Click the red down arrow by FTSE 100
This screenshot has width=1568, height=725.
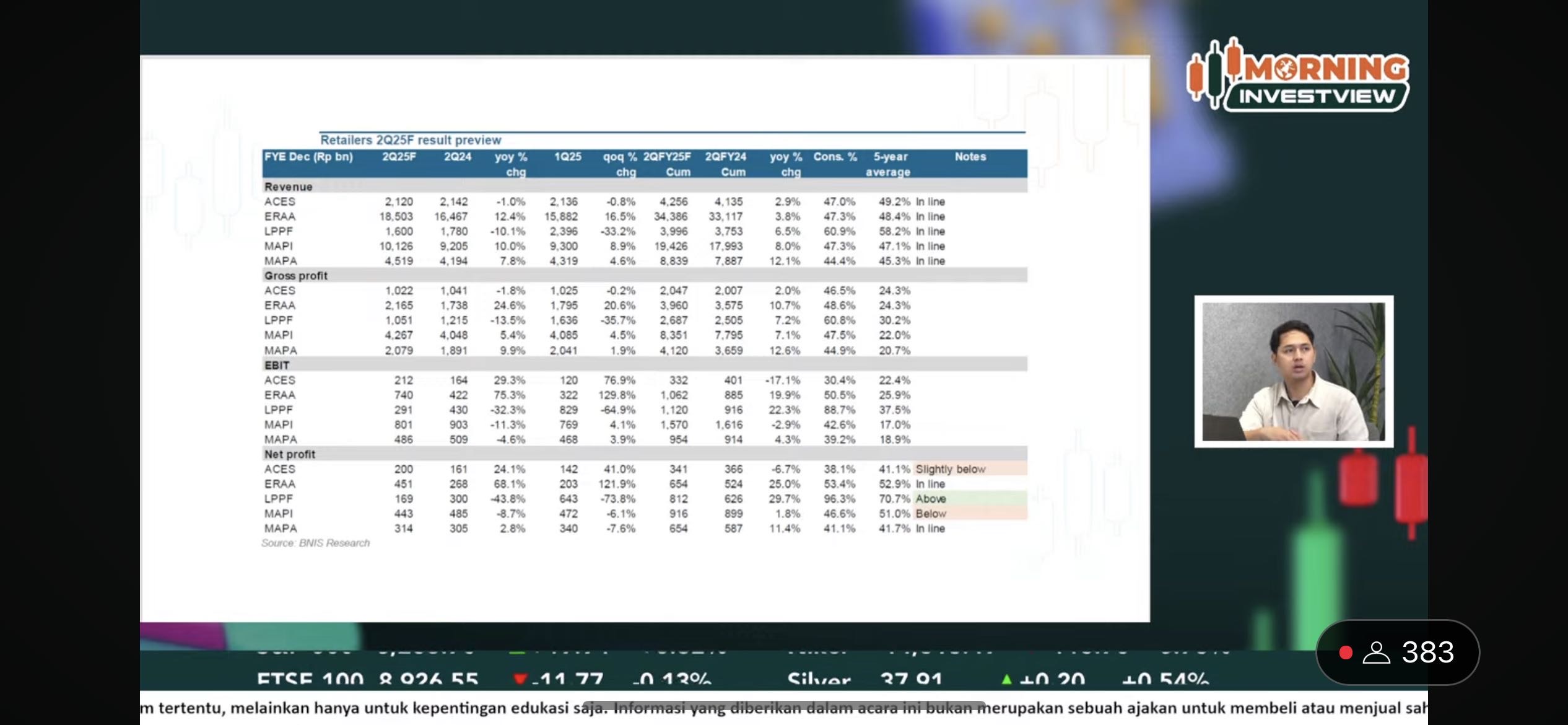(520, 680)
